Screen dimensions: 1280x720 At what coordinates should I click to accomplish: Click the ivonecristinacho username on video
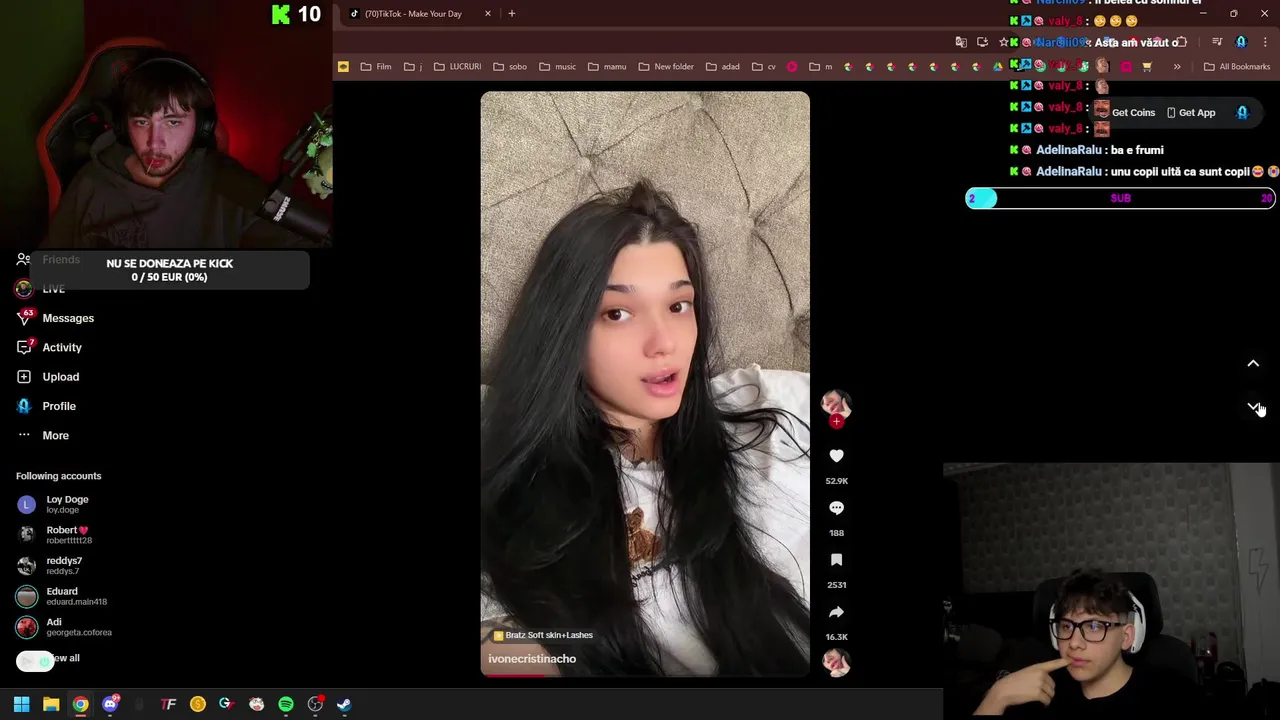coord(532,659)
